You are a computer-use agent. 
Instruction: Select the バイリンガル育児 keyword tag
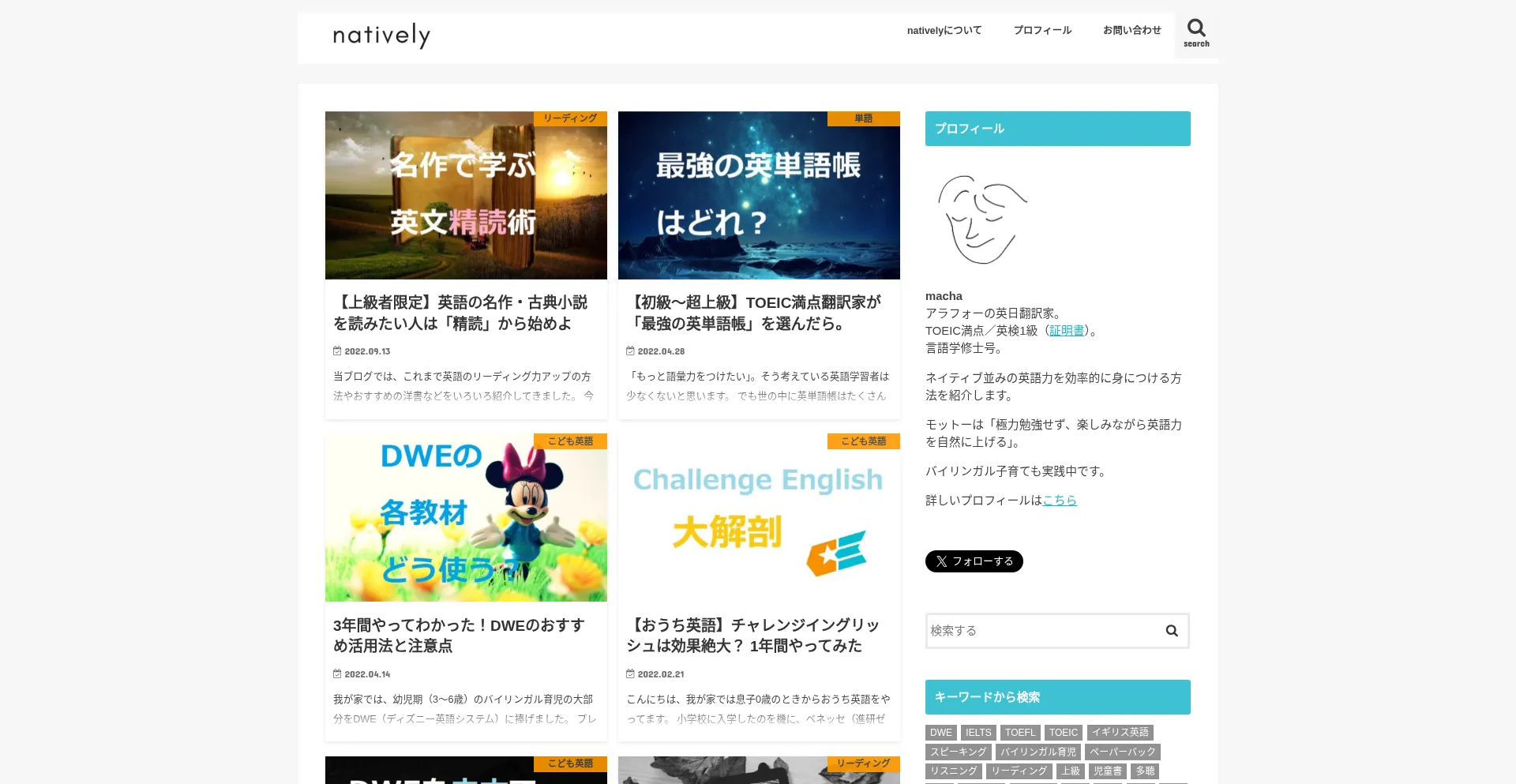[x=1038, y=752]
